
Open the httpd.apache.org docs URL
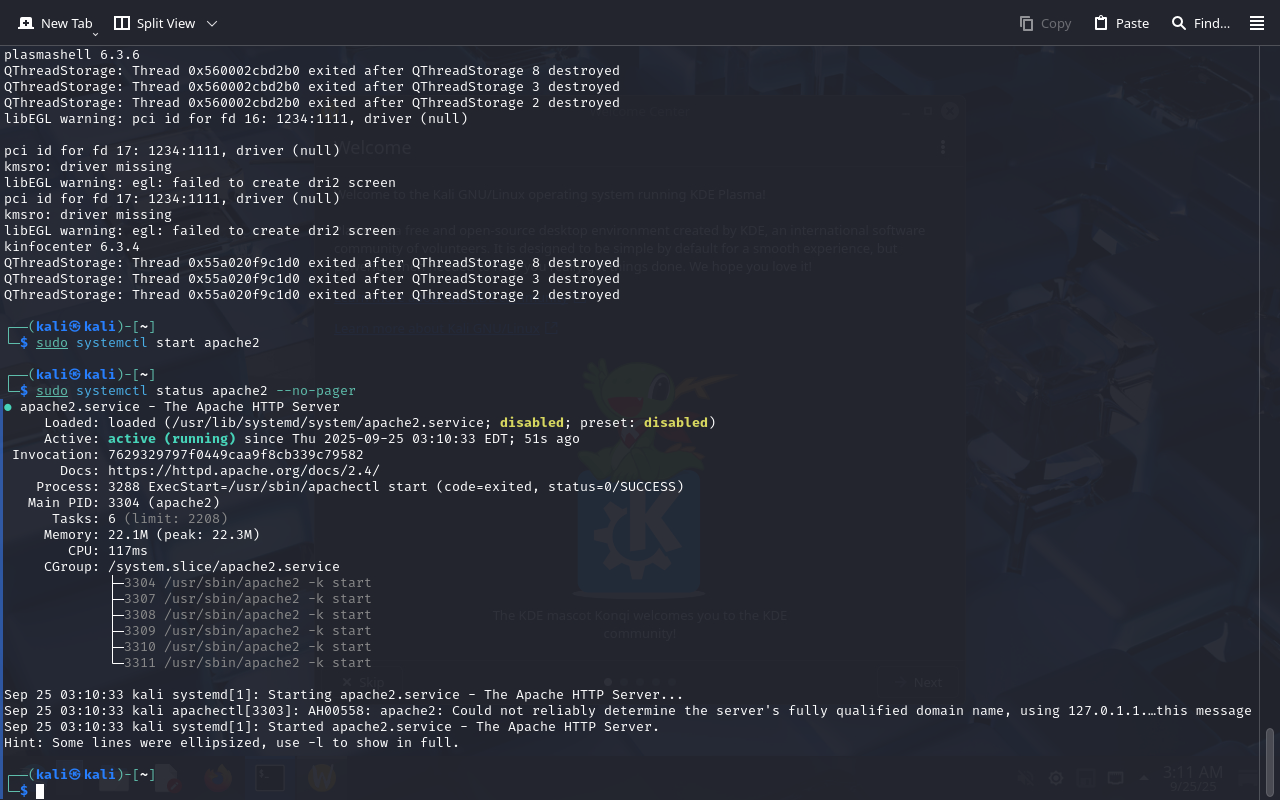pyautogui.click(x=243, y=471)
